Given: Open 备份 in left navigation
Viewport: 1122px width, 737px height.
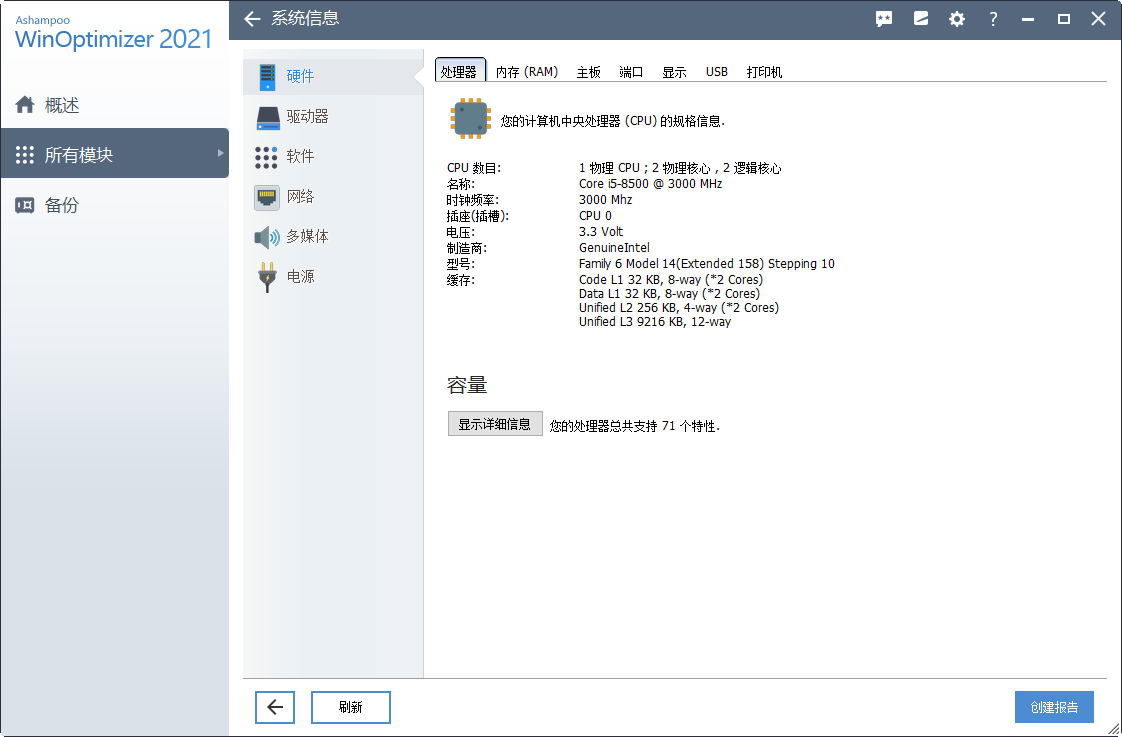Looking at the screenshot, I should tap(114, 205).
